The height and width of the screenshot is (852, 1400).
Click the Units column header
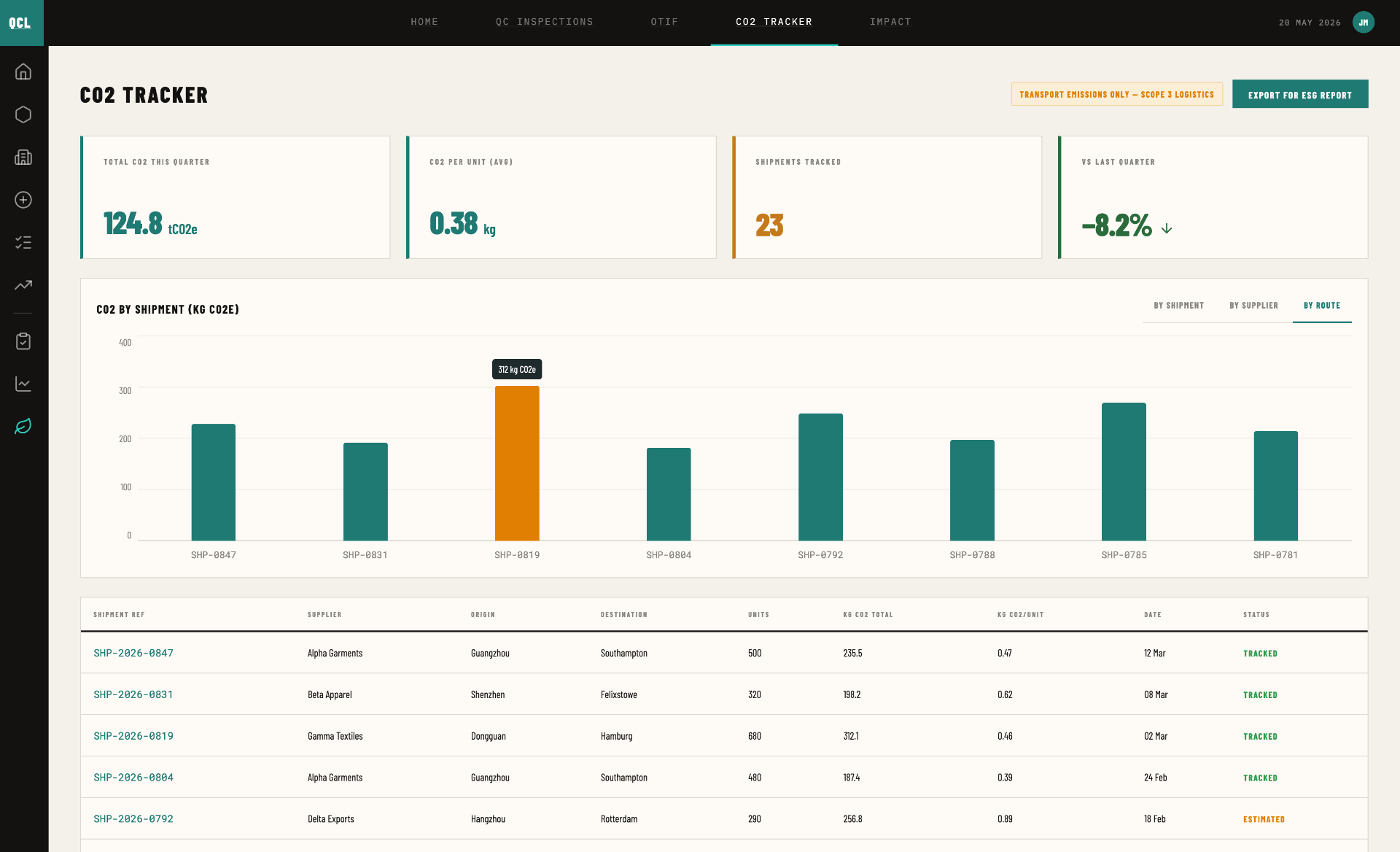point(758,615)
